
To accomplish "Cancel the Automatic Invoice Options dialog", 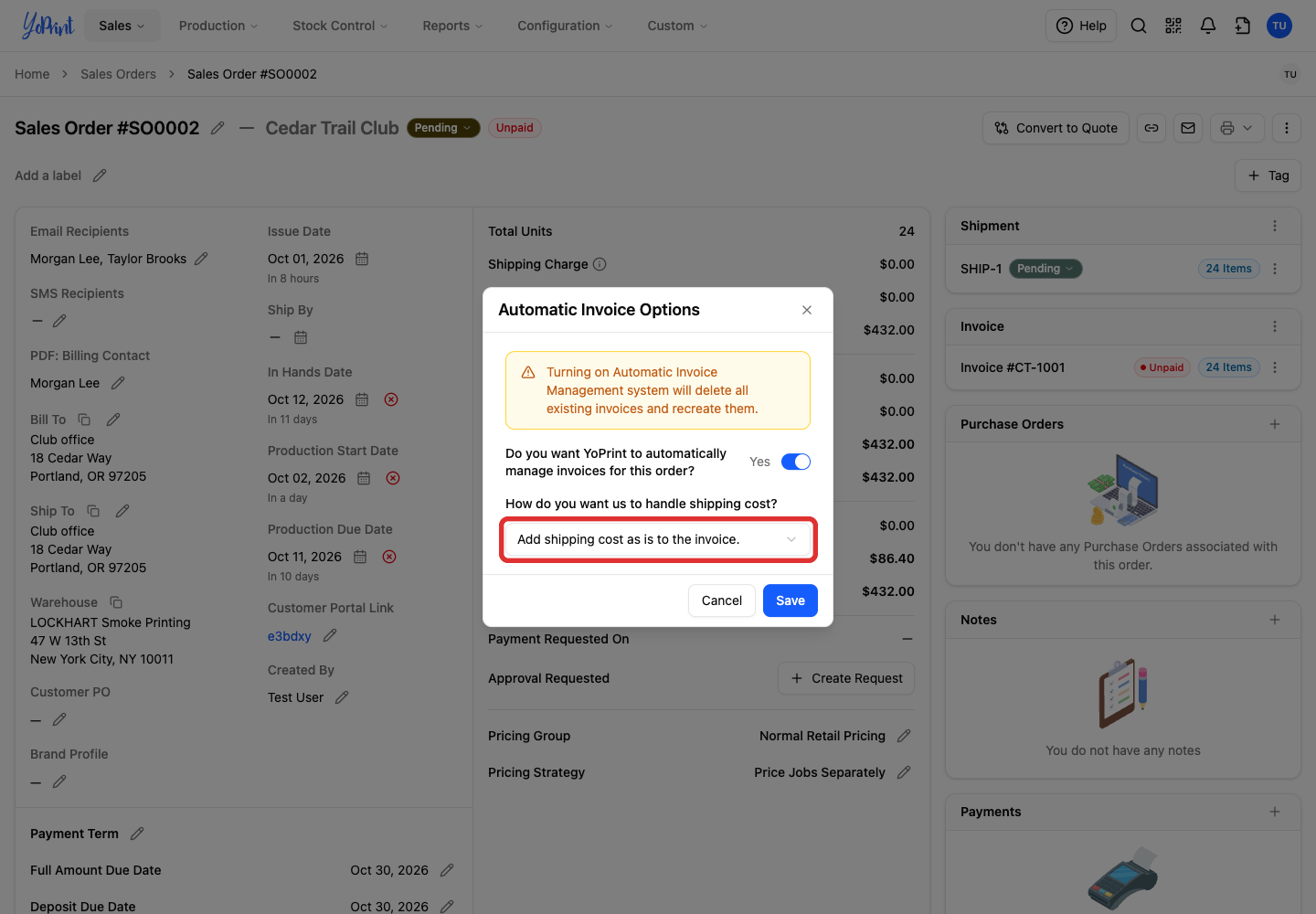I will pyautogui.click(x=722, y=600).
